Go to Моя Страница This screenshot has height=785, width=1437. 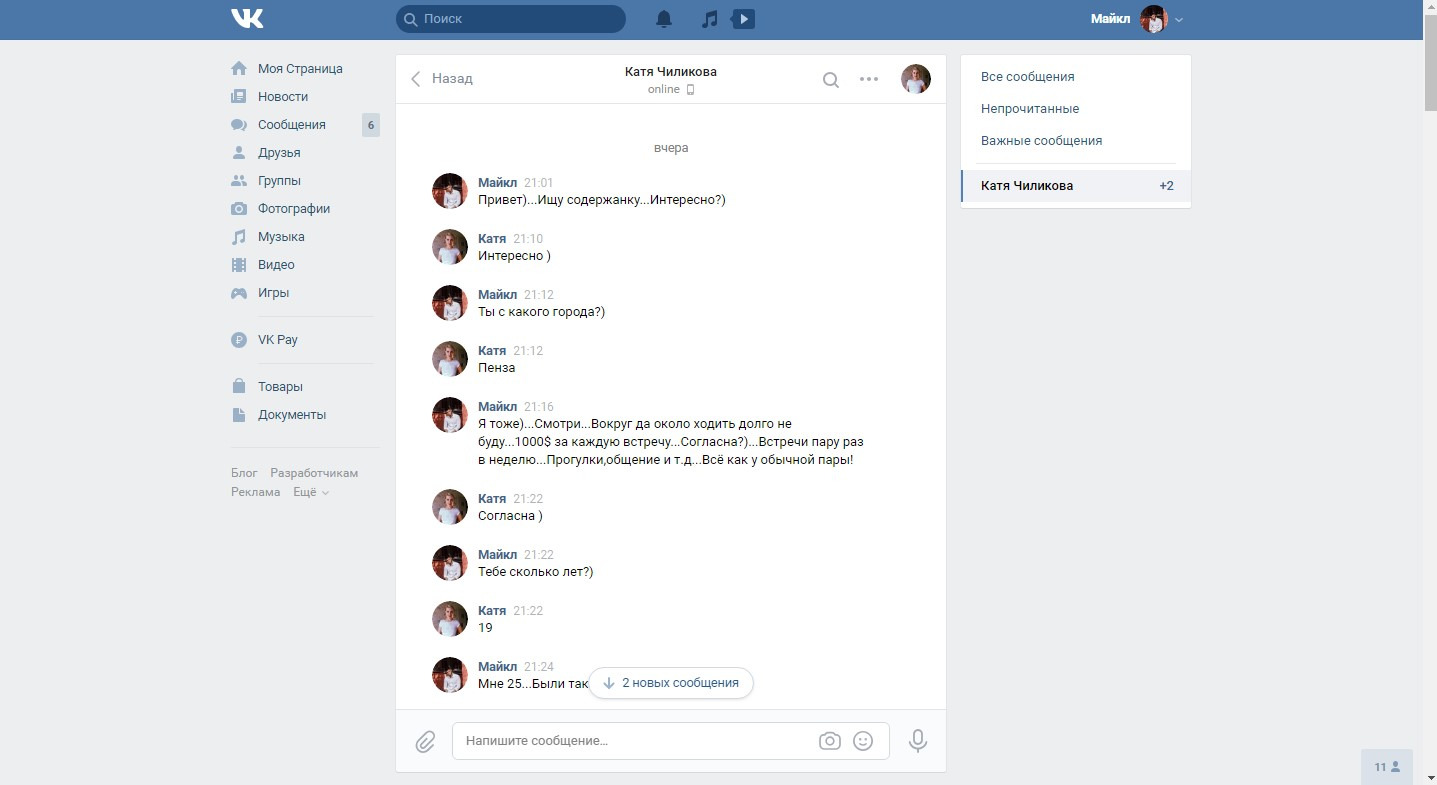pyautogui.click(x=300, y=69)
